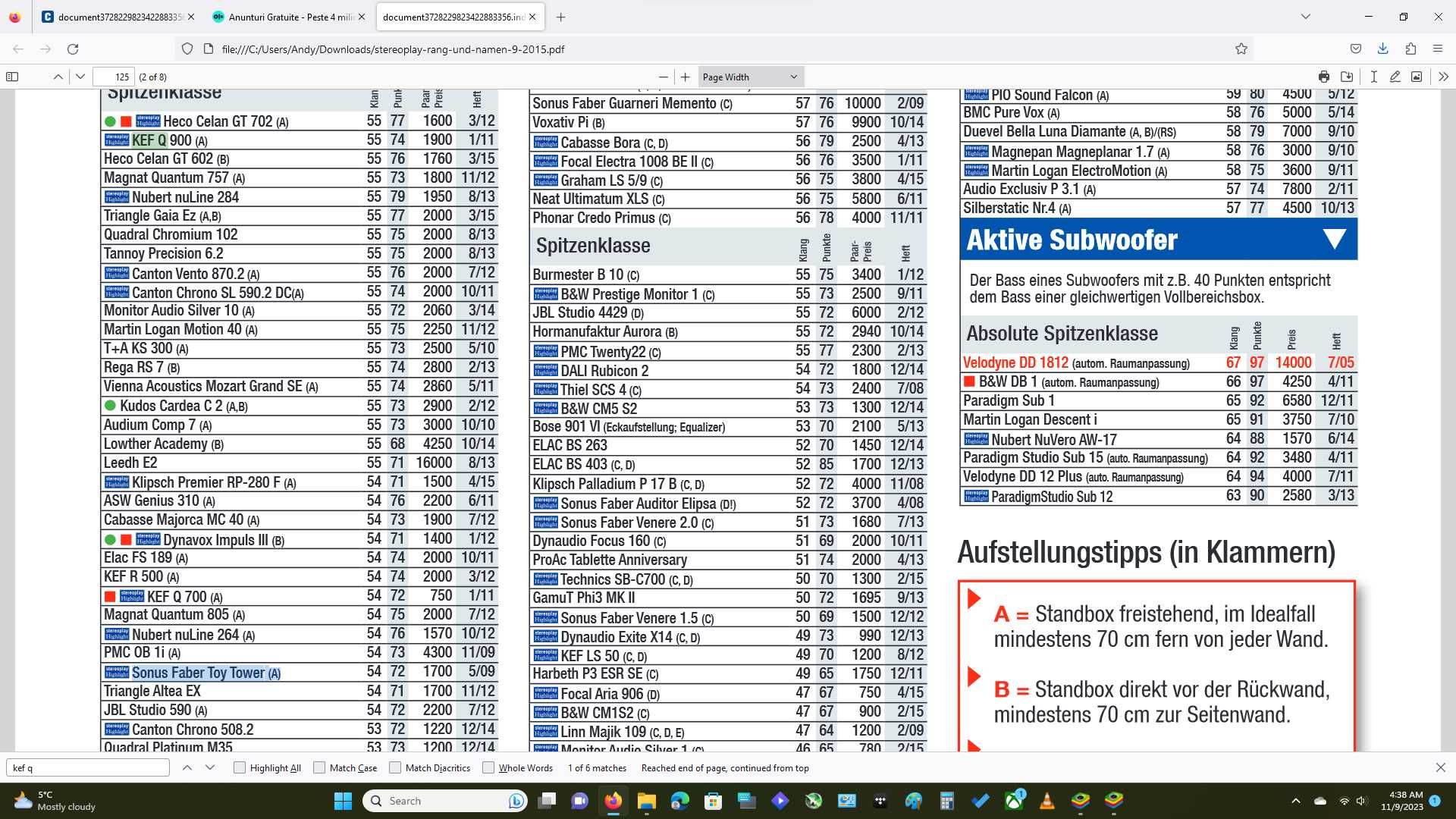The image size is (1456, 819).
Task: Show hidden system tray icons
Action: pos(1295,801)
